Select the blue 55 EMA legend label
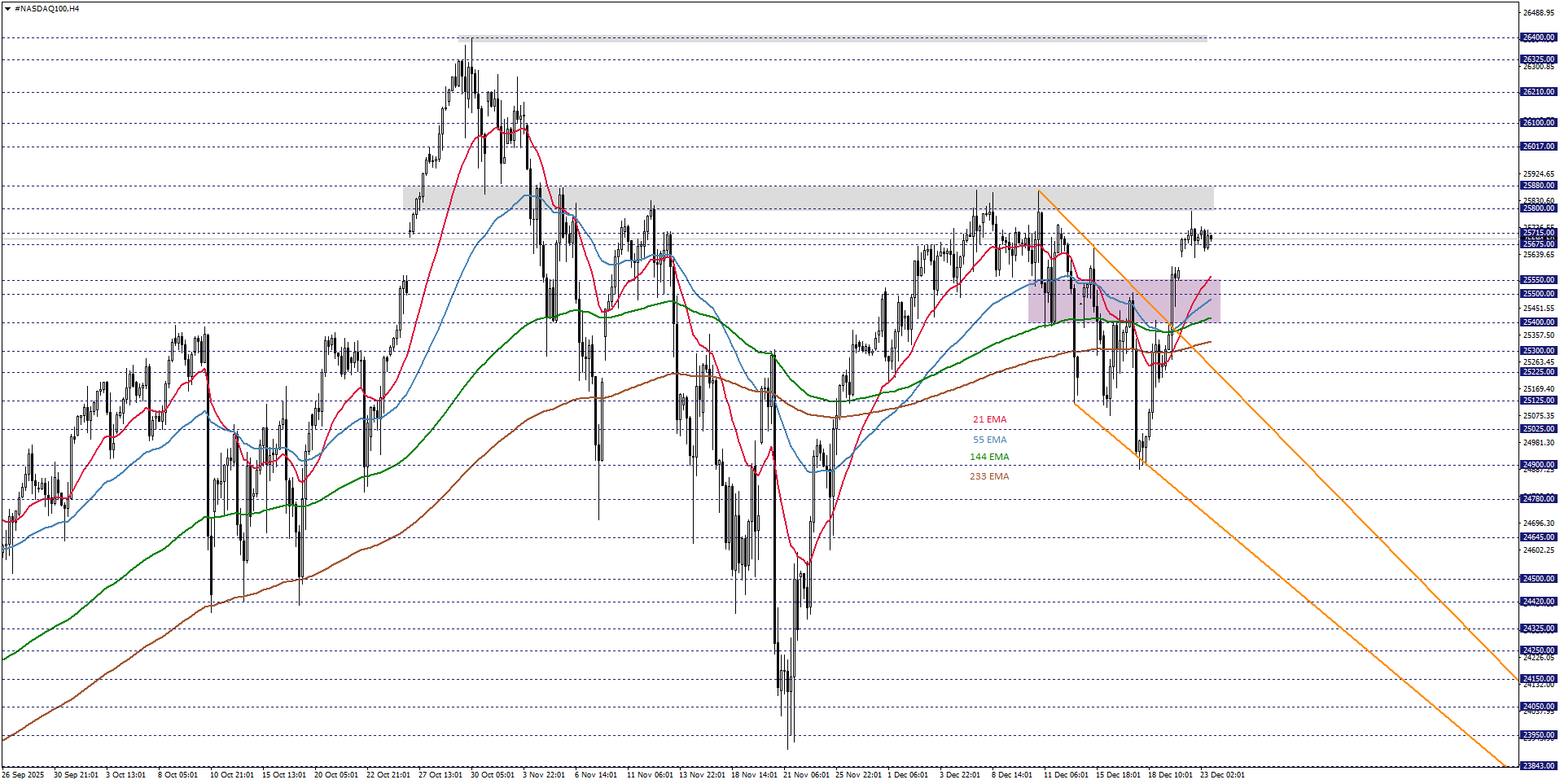Viewport: 1560px width, 784px height. (x=990, y=440)
